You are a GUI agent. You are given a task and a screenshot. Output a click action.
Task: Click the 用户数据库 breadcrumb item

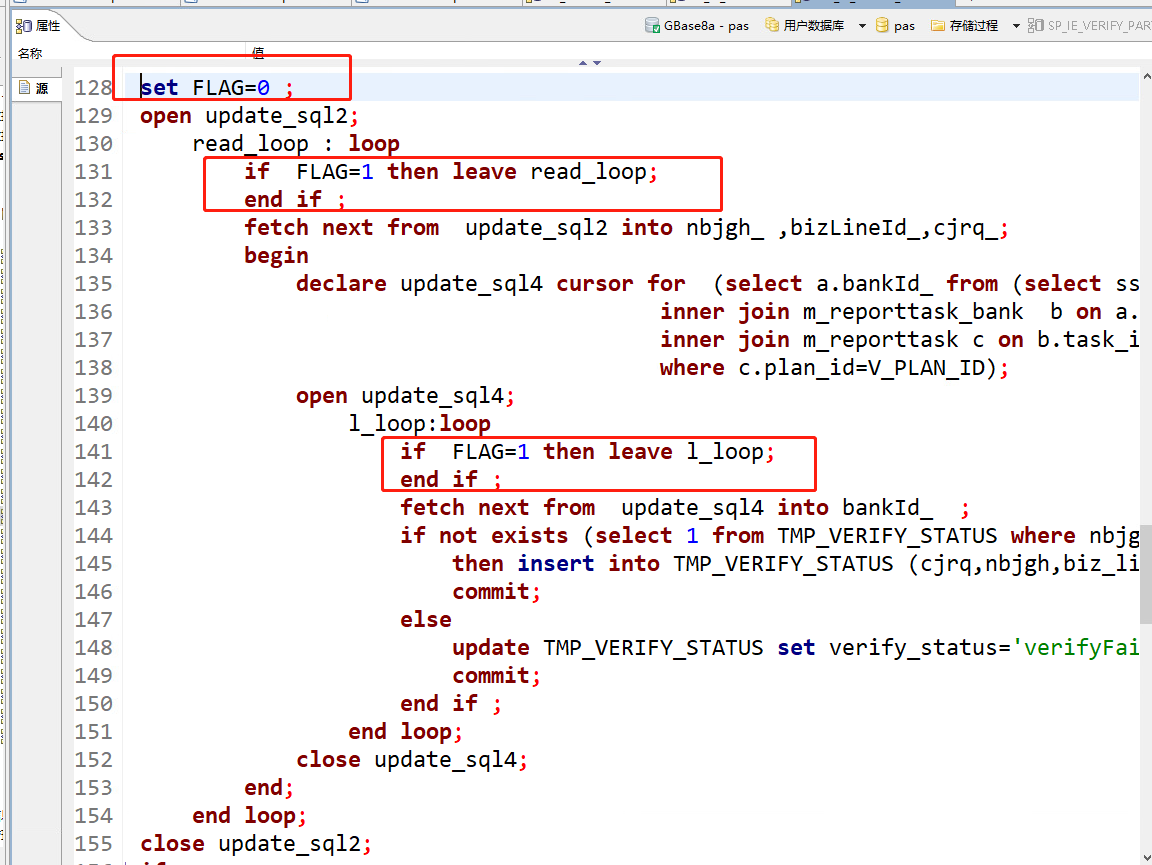[x=804, y=26]
